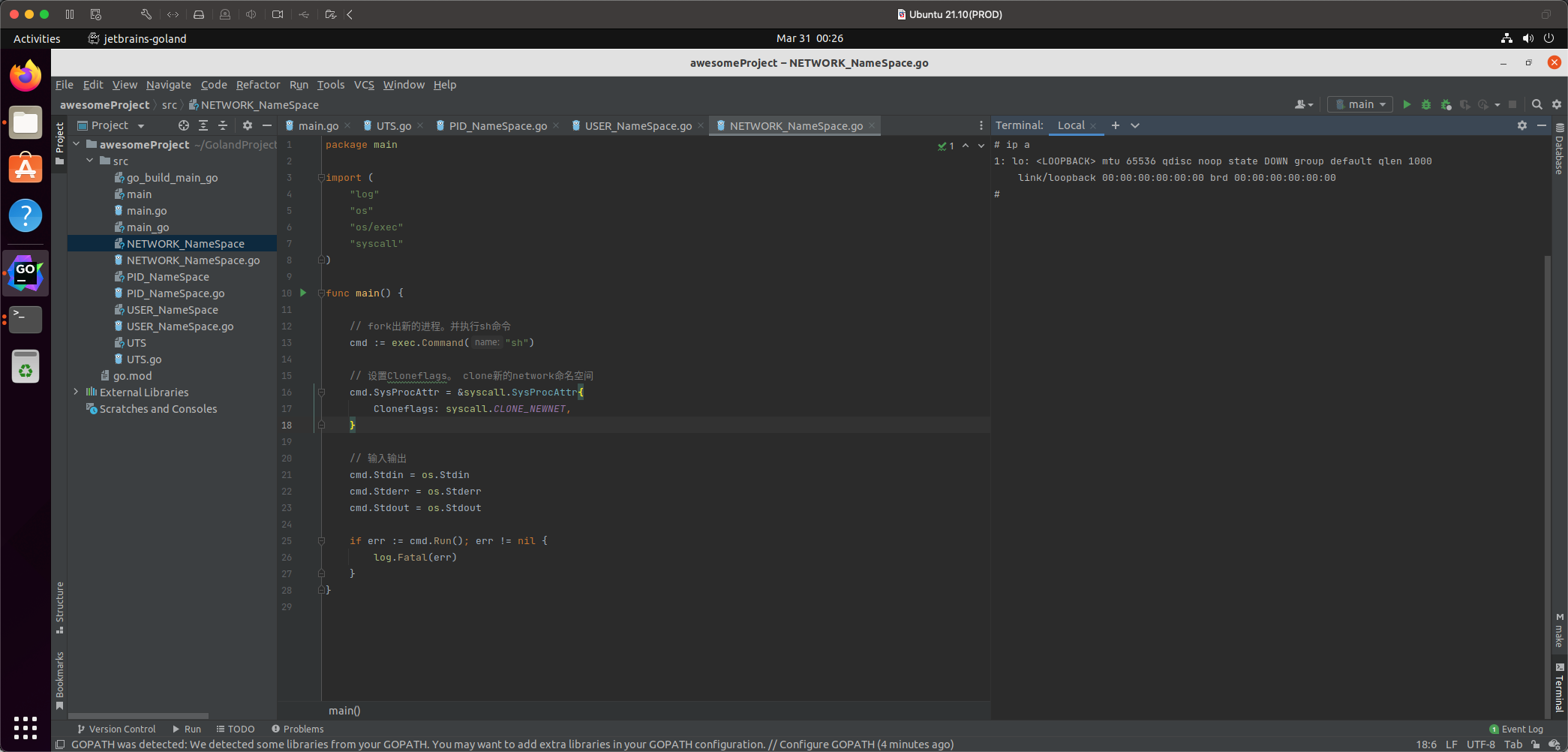The height and width of the screenshot is (752, 1568).
Task: Switch to the PID_NameSpace.go editor tab
Action: pos(497,125)
